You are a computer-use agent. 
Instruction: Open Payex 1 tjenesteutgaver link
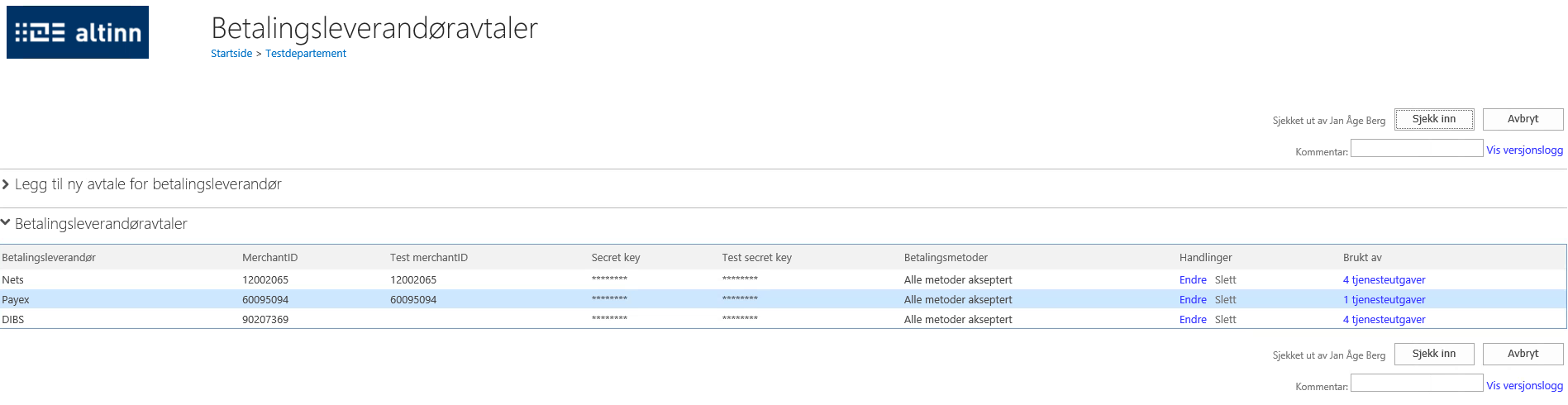[1385, 300]
